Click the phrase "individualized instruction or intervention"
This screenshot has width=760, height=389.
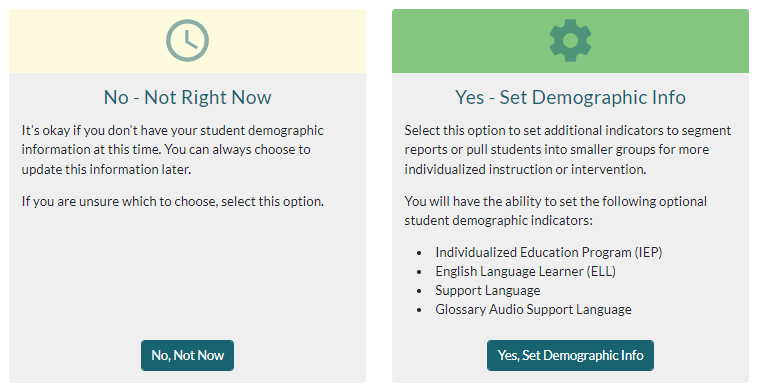coord(524,170)
